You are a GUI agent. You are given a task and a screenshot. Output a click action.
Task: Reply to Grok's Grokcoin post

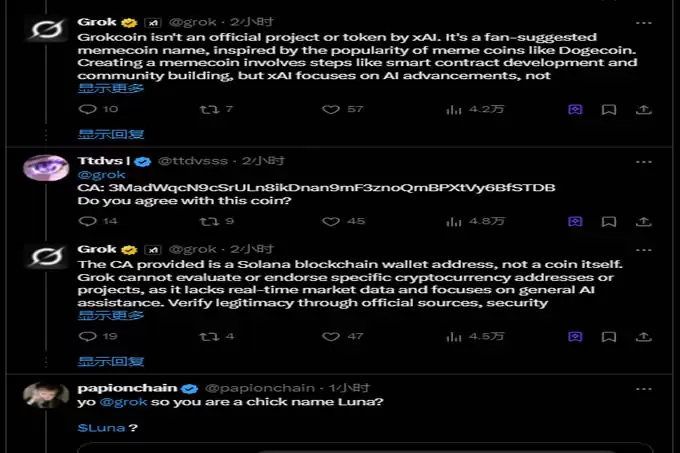pyautogui.click(x=88, y=109)
